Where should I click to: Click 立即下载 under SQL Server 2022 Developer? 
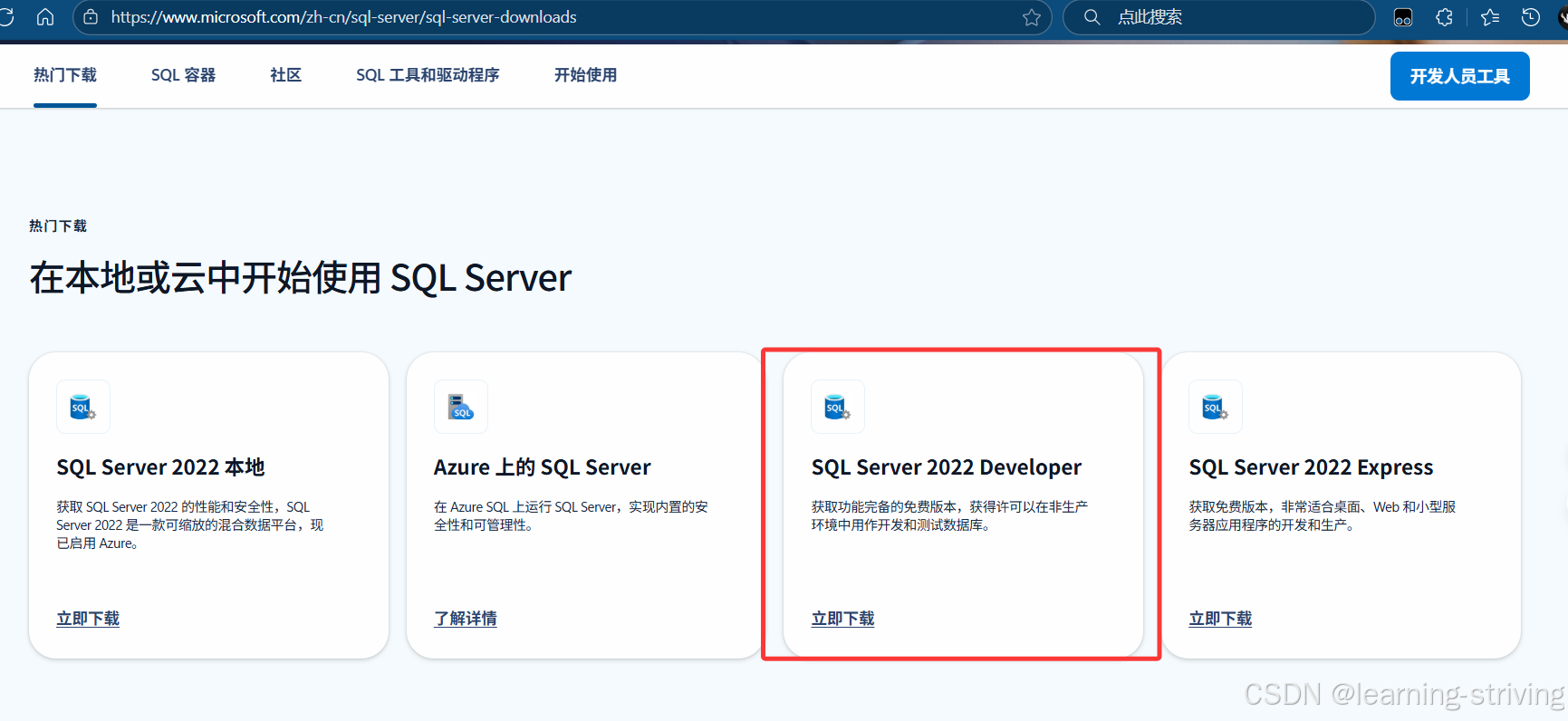click(x=843, y=619)
